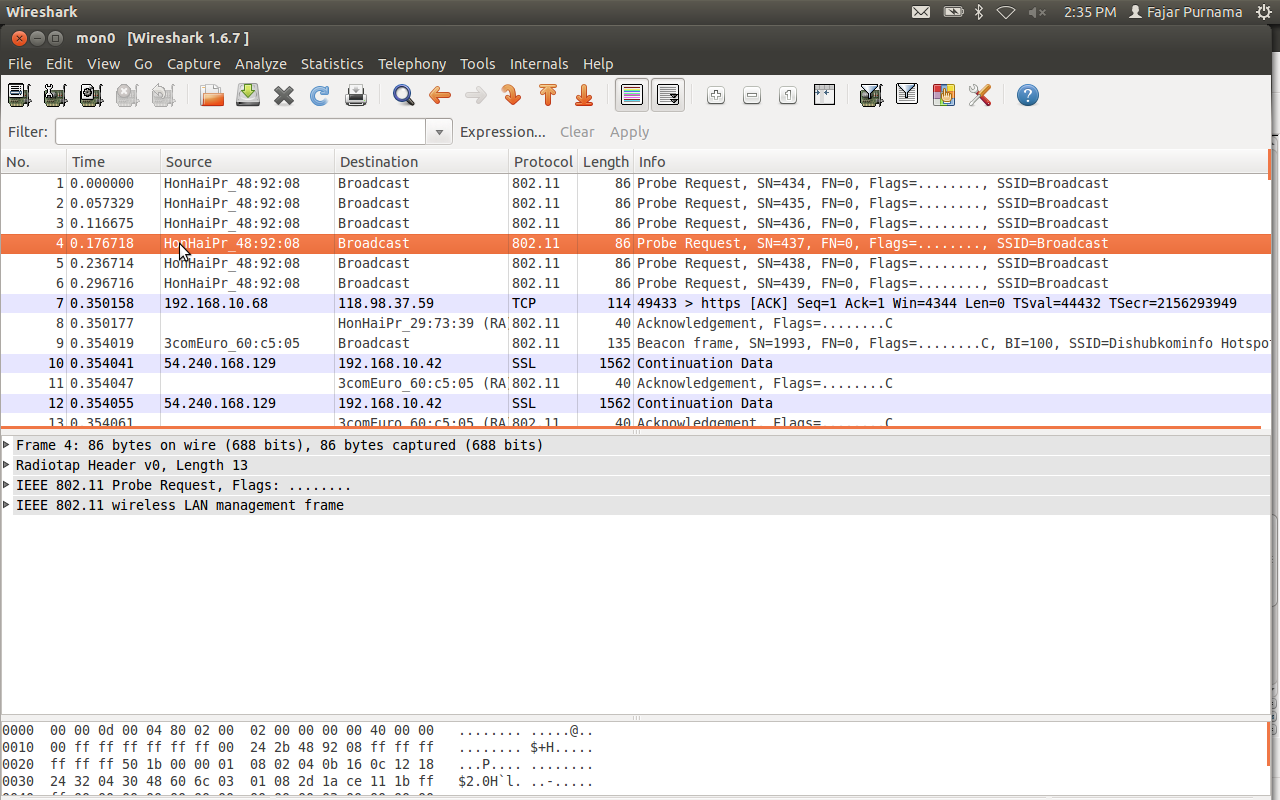Select Beacon frame packet 9
The image size is (1280, 800).
(636, 343)
